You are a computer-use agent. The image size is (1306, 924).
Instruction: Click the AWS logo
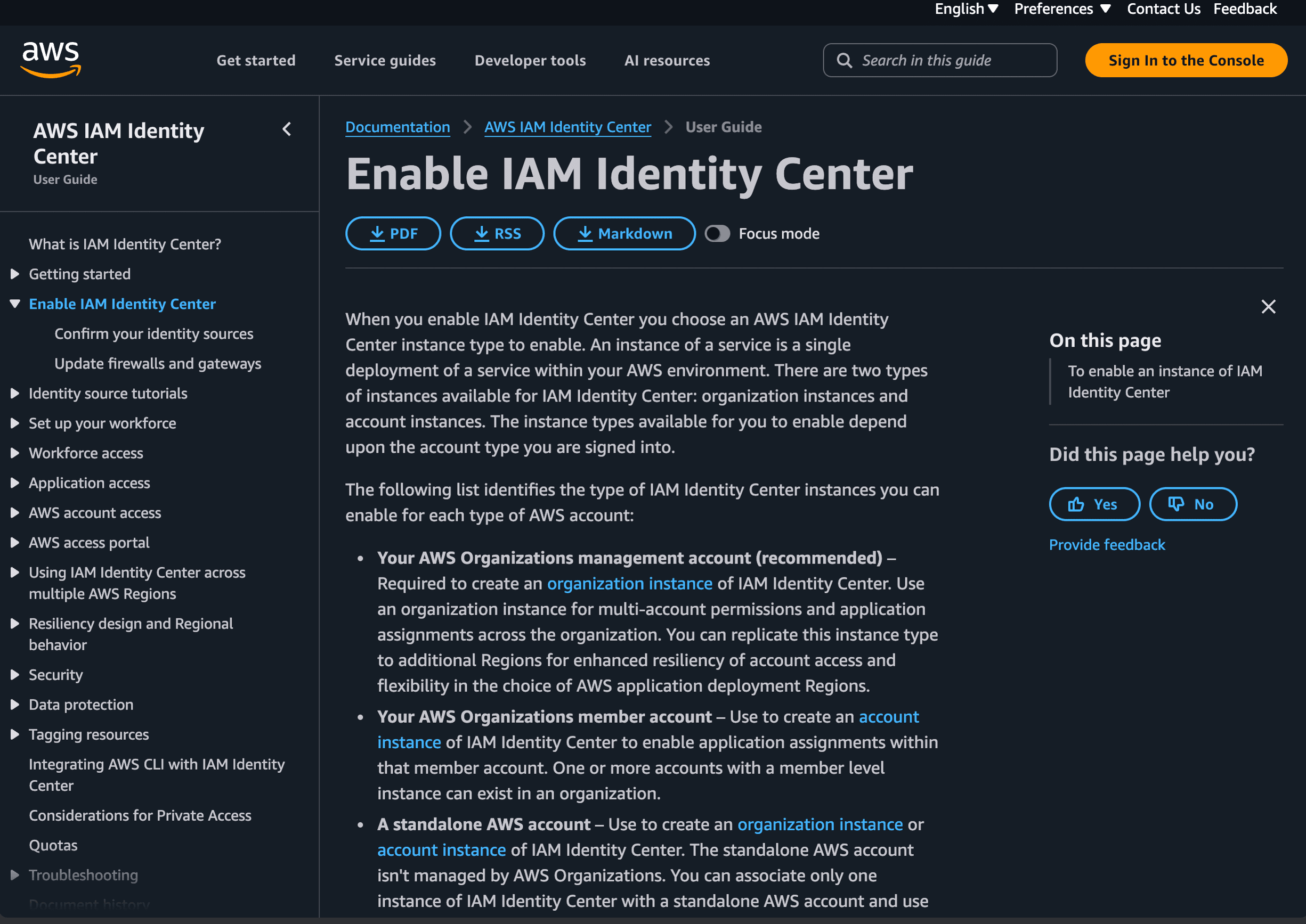pos(51,59)
